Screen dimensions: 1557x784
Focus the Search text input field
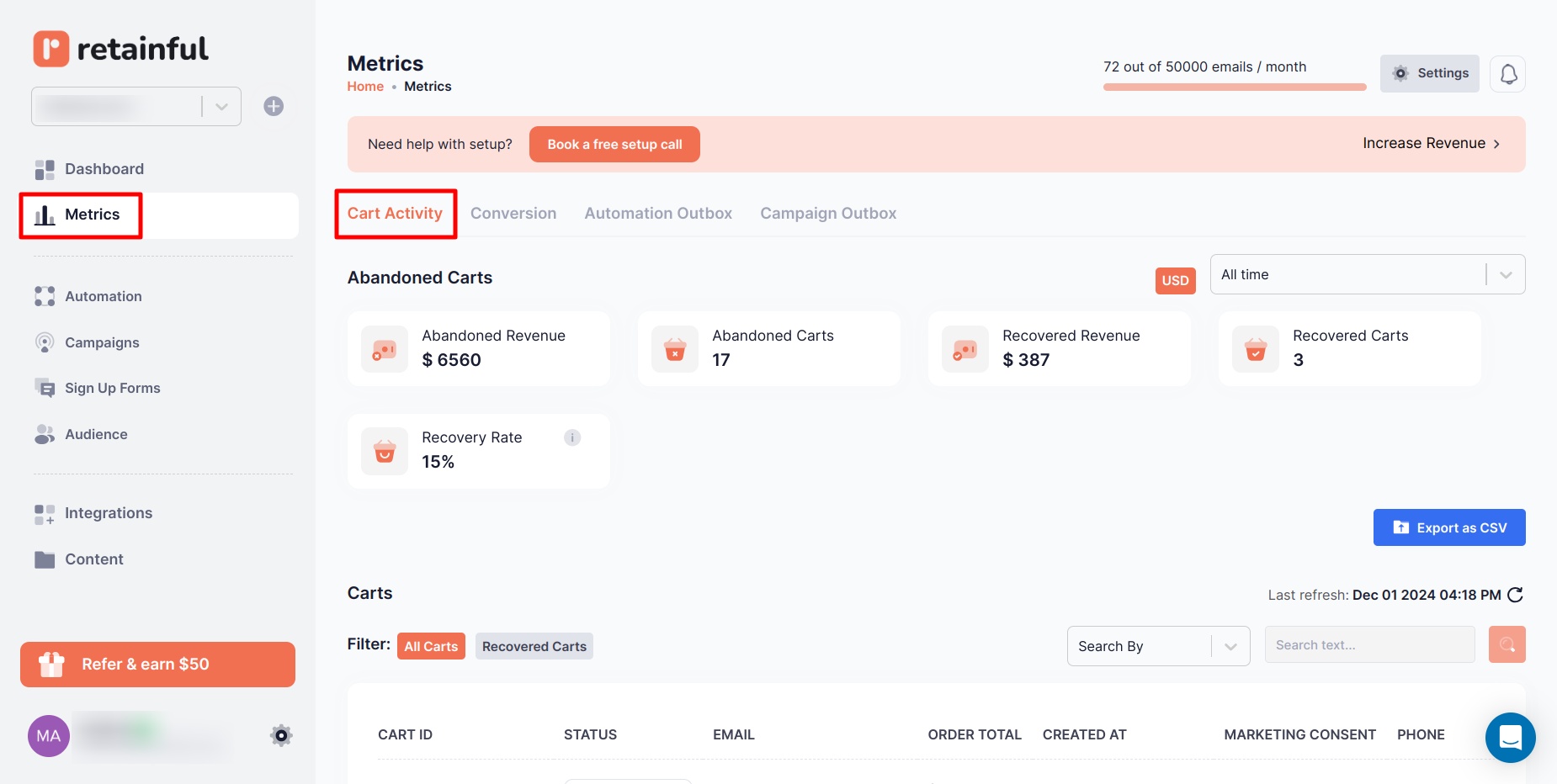[x=1369, y=645]
